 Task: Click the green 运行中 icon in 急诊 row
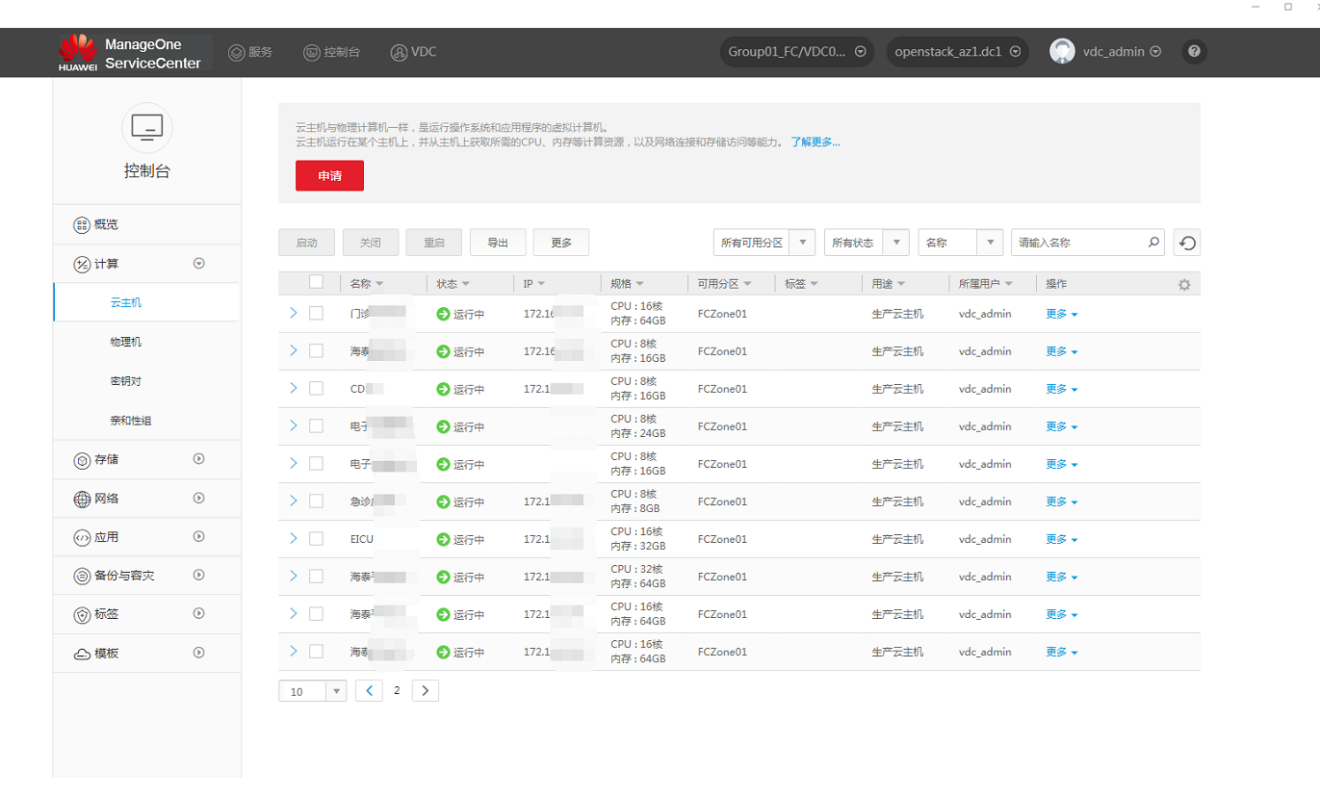[x=443, y=502]
